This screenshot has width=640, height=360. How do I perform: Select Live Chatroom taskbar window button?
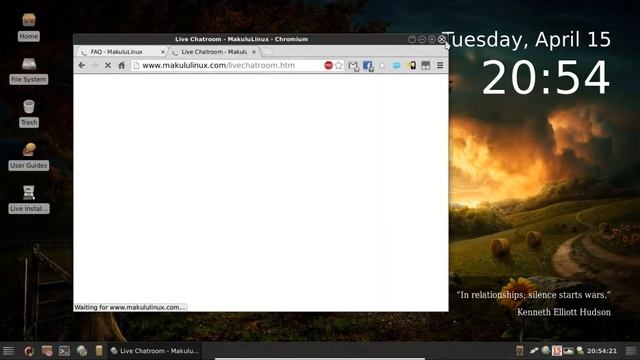point(154,351)
